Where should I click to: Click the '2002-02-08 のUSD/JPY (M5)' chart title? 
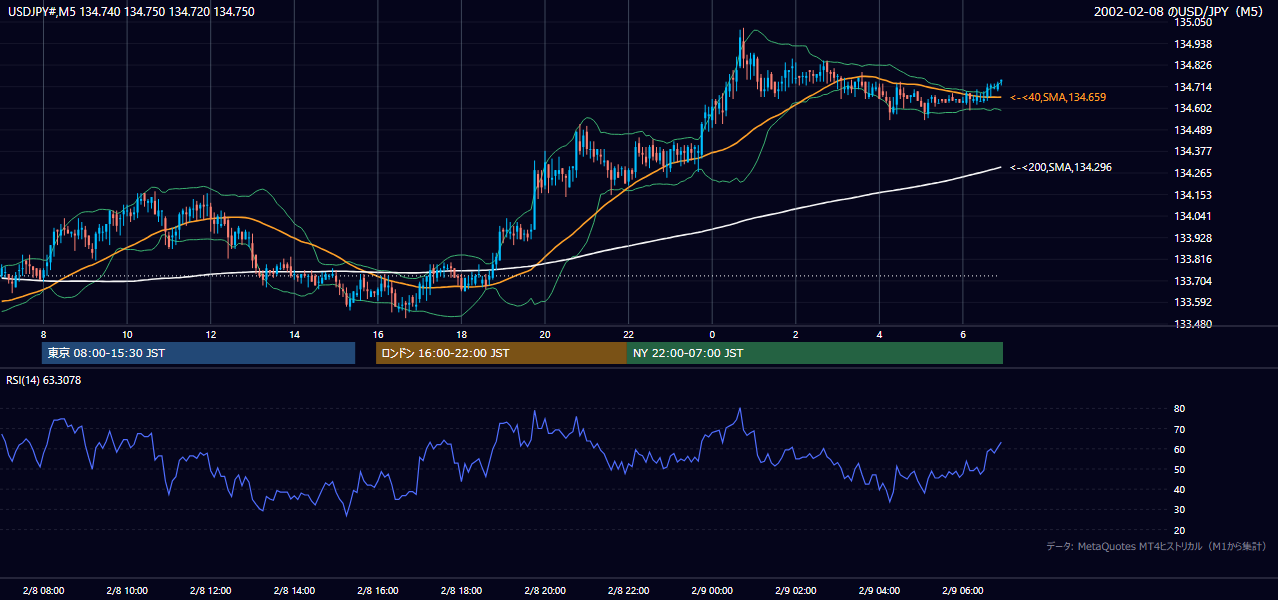[x=1180, y=12]
